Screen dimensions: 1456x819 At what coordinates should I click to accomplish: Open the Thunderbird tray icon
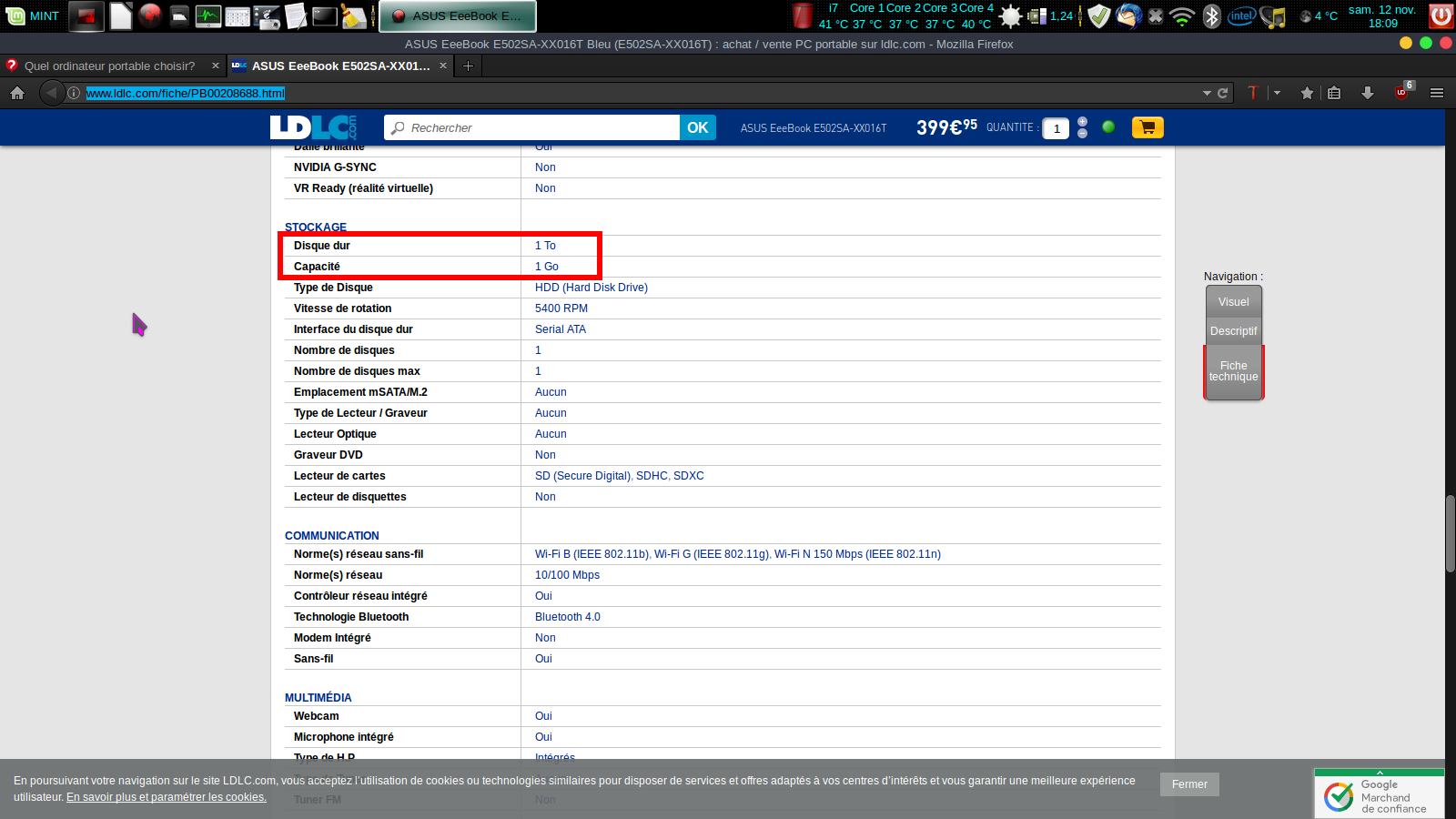1128,15
